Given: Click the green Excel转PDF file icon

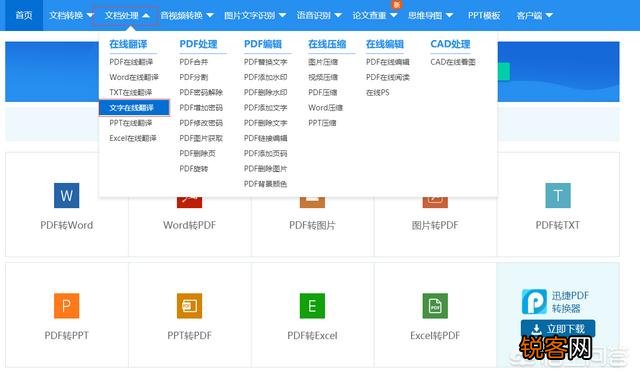Looking at the screenshot, I should pyautogui.click(x=435, y=306).
